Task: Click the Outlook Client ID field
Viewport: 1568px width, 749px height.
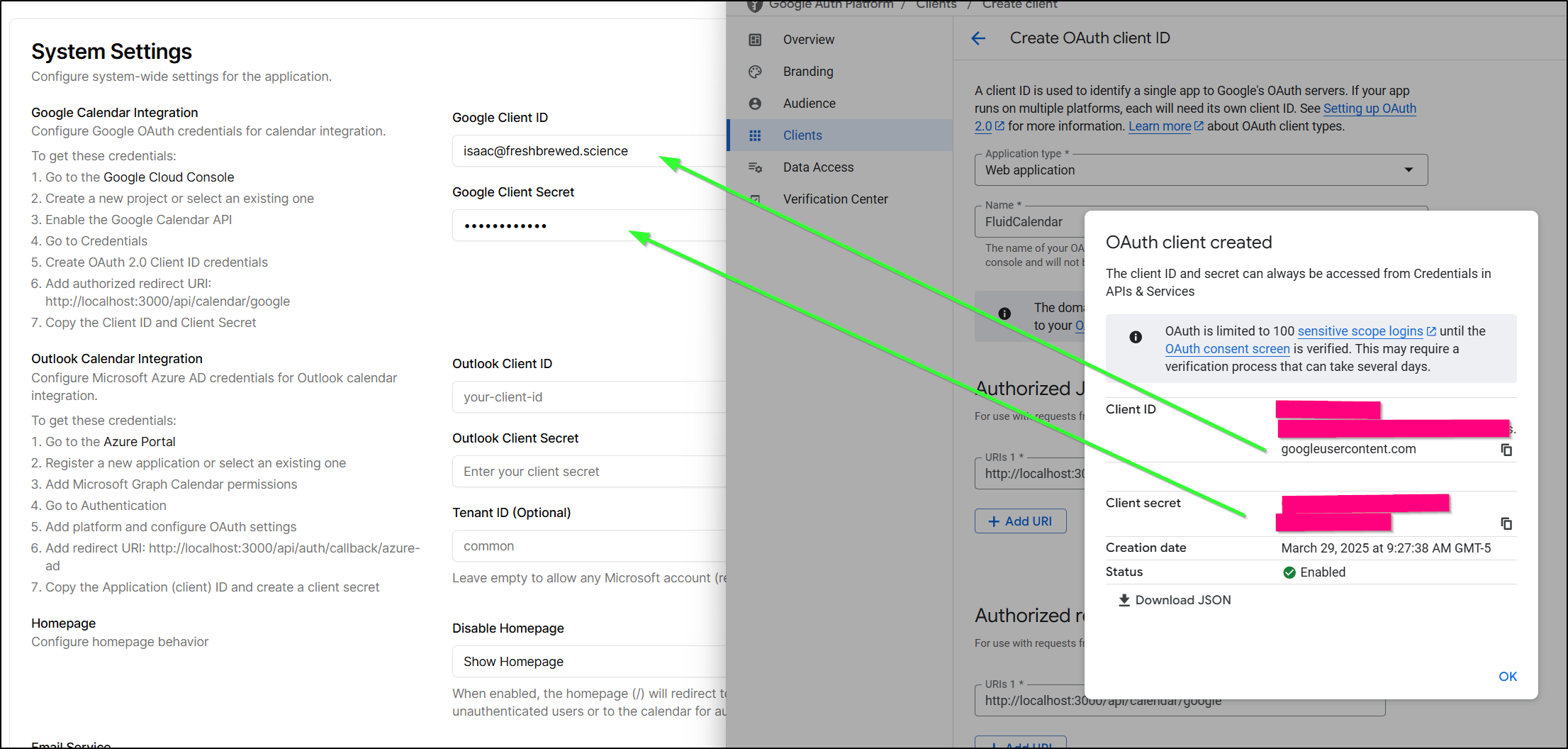Action: point(589,396)
